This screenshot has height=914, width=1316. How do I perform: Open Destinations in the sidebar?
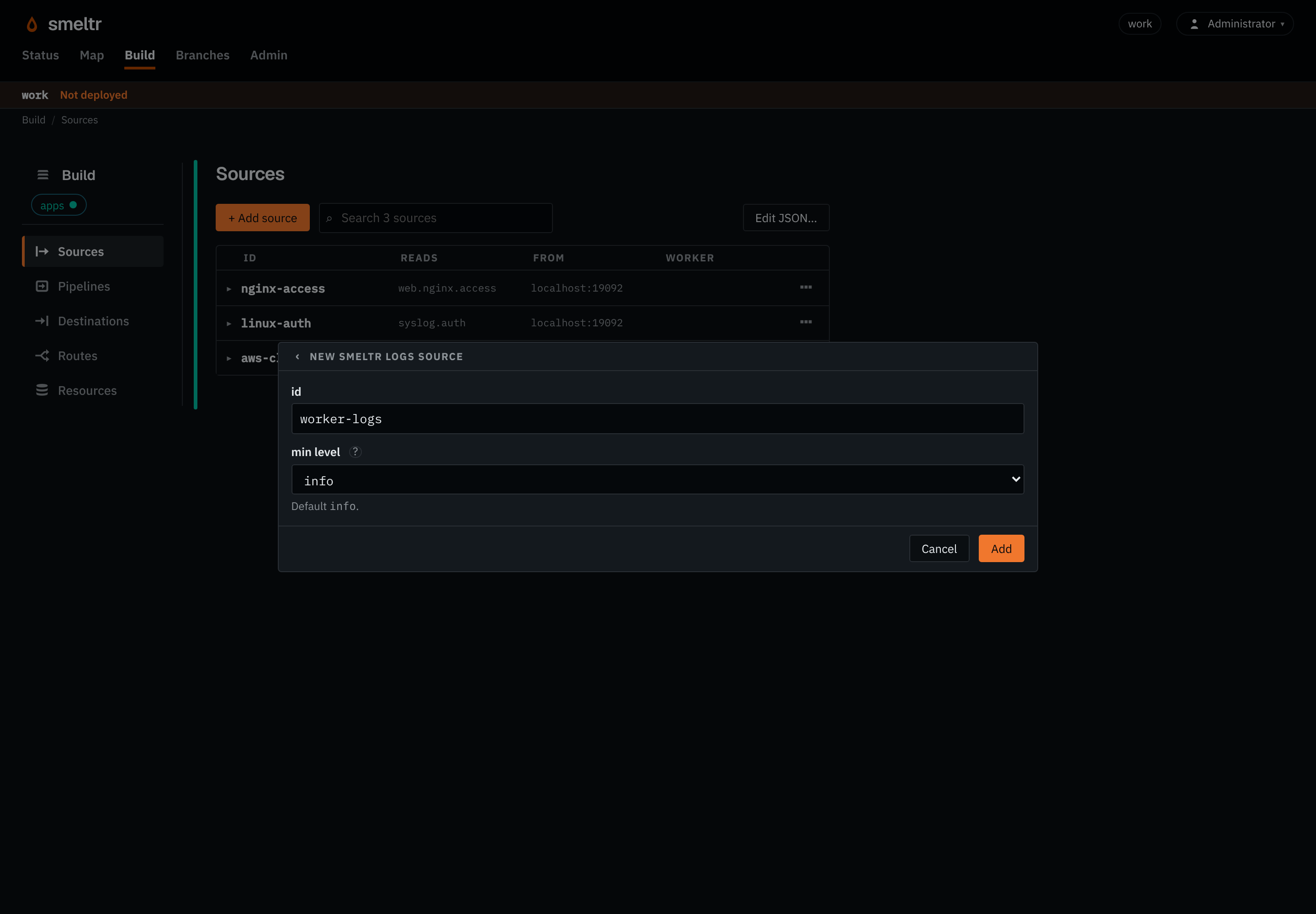(93, 321)
